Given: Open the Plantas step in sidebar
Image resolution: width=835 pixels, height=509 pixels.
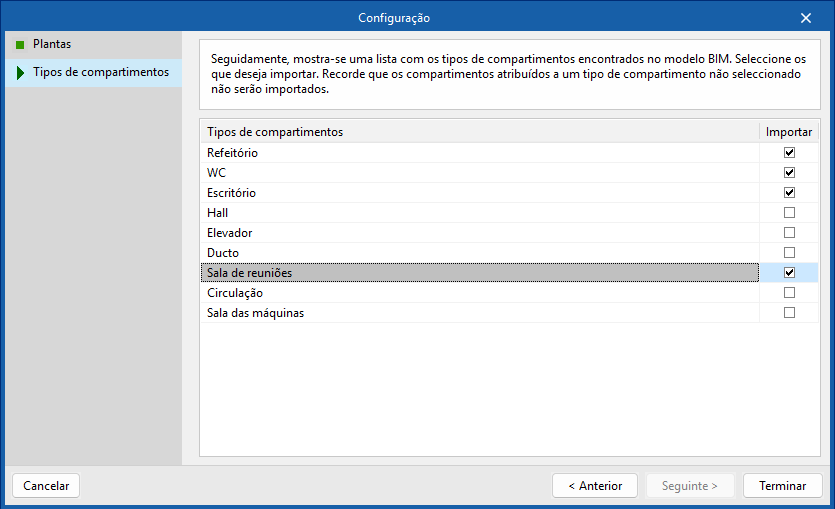Looking at the screenshot, I should tap(52, 45).
